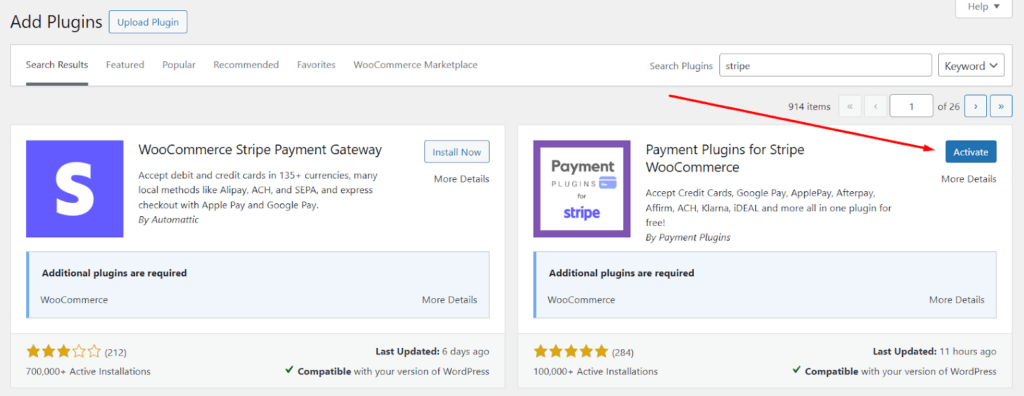Click the three-star rating on Stripe Gateway
The image size is (1024, 396).
[x=64, y=352]
